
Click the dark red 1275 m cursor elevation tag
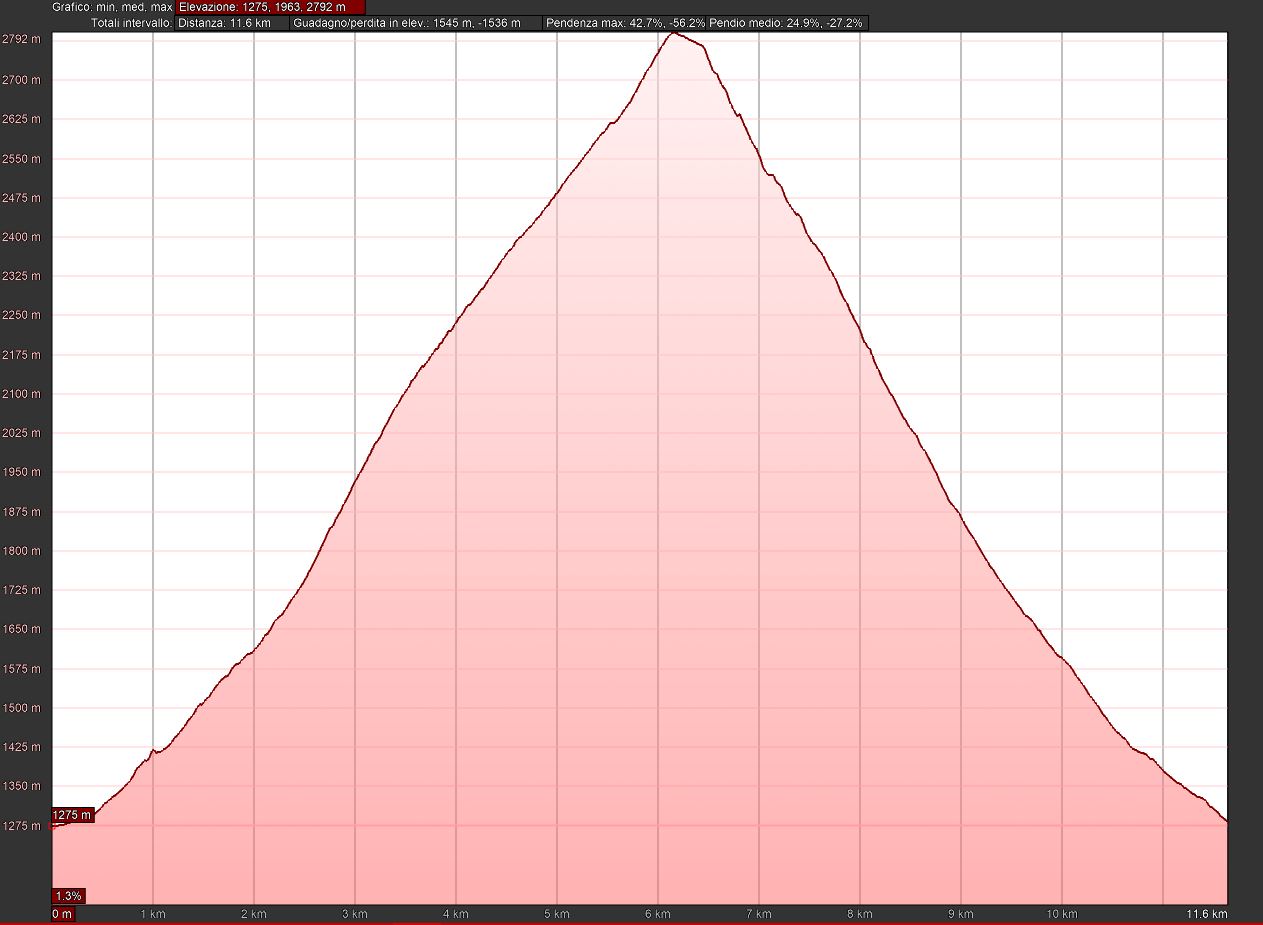(72, 815)
